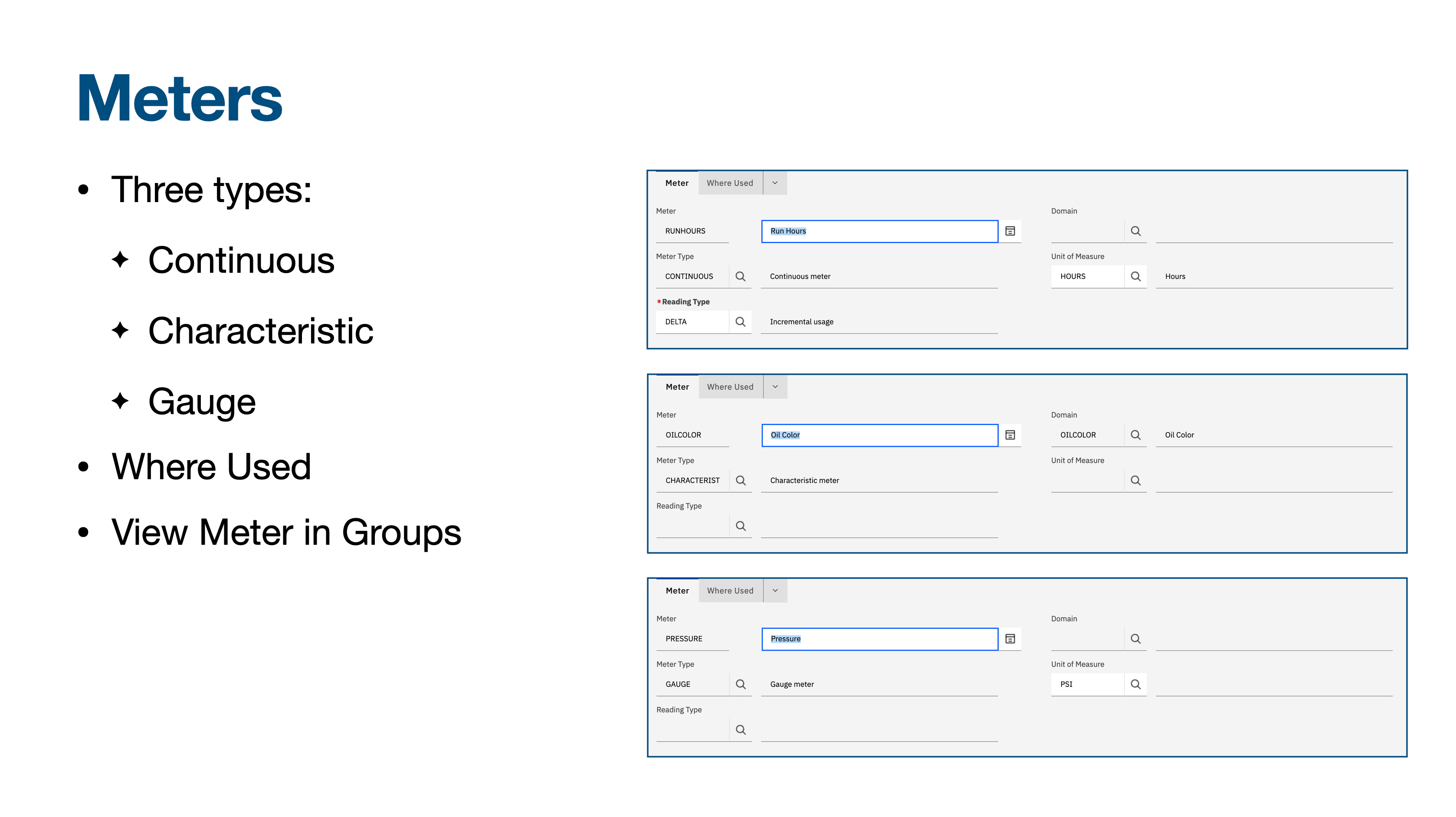Image resolution: width=1456 pixels, height=817 pixels.
Task: Click lookup icon next to CHARACTERIST meter type
Action: tap(741, 480)
